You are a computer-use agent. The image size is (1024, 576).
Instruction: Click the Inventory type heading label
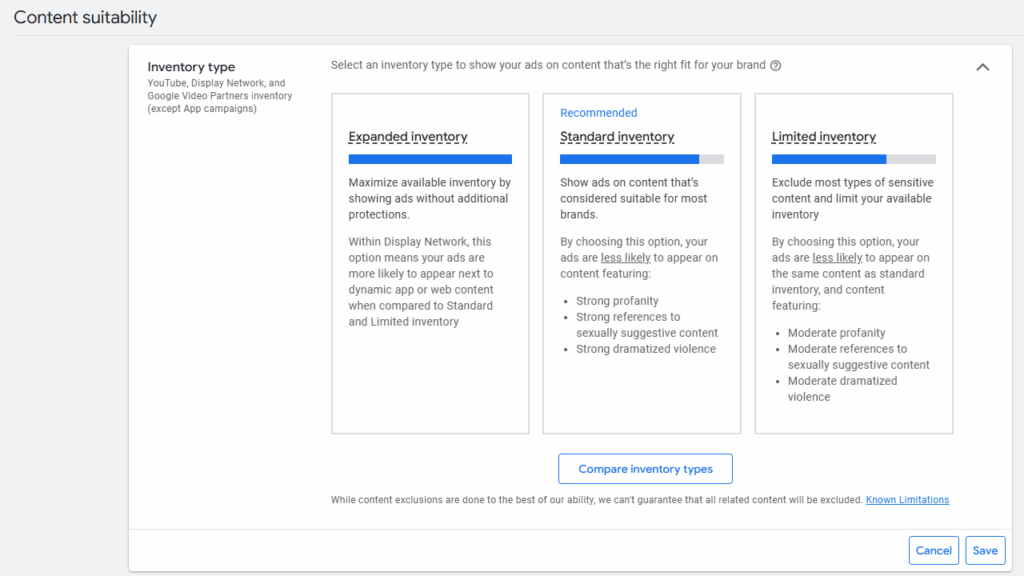coord(191,67)
